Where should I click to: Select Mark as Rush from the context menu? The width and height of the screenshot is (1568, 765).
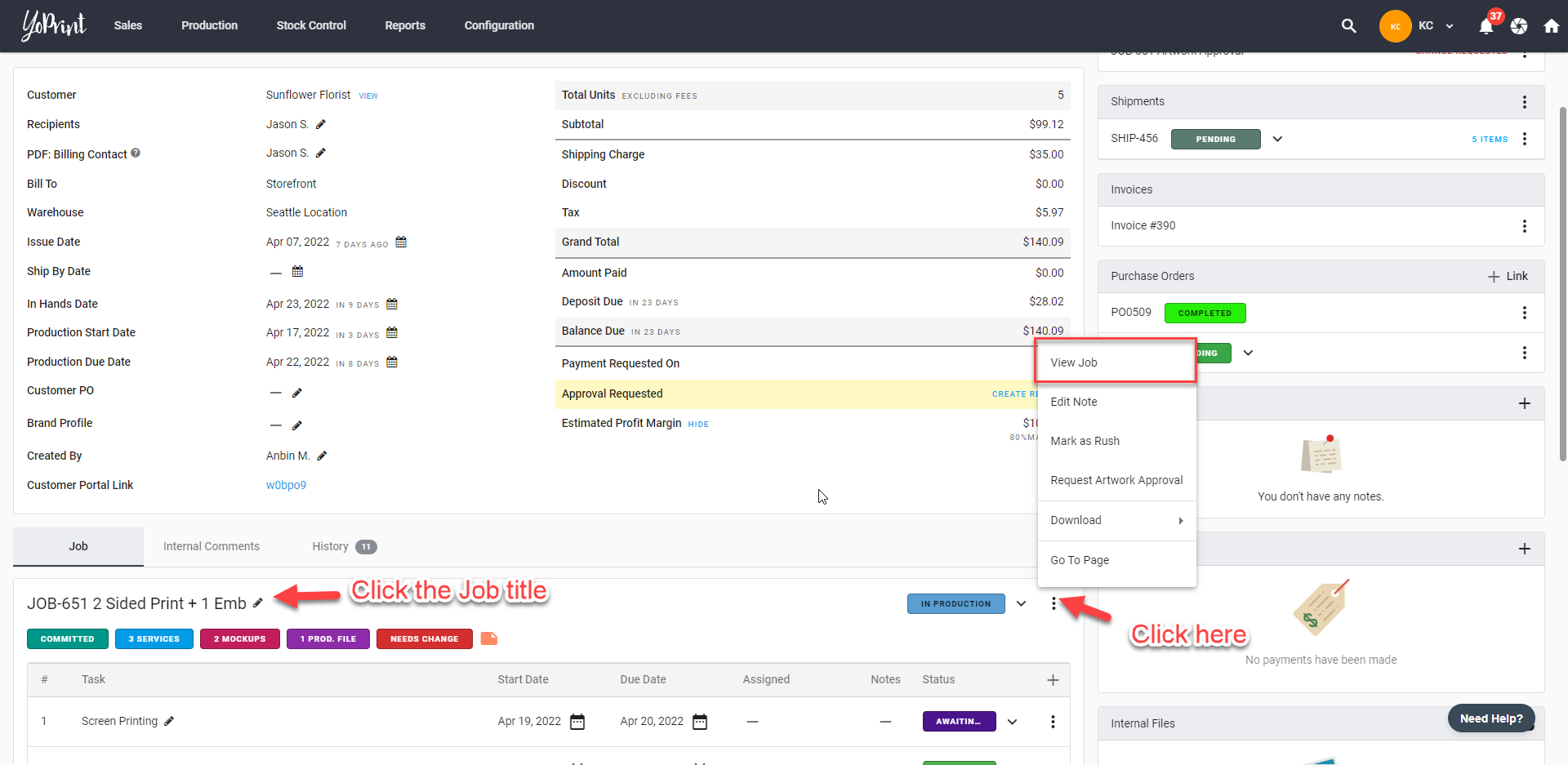click(1085, 441)
